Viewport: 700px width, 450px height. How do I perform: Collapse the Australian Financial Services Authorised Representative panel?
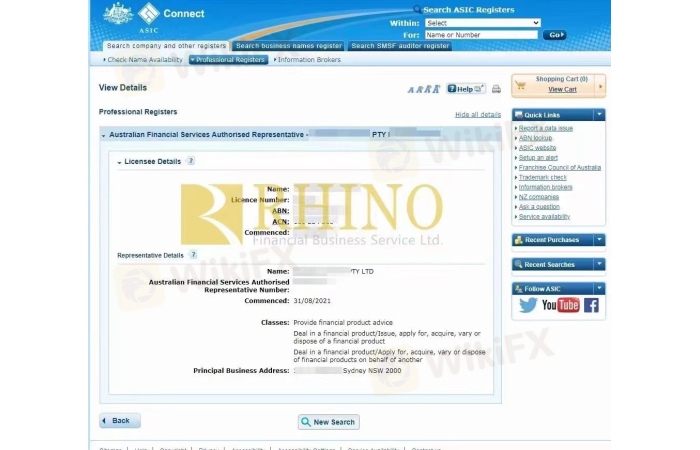(103, 134)
